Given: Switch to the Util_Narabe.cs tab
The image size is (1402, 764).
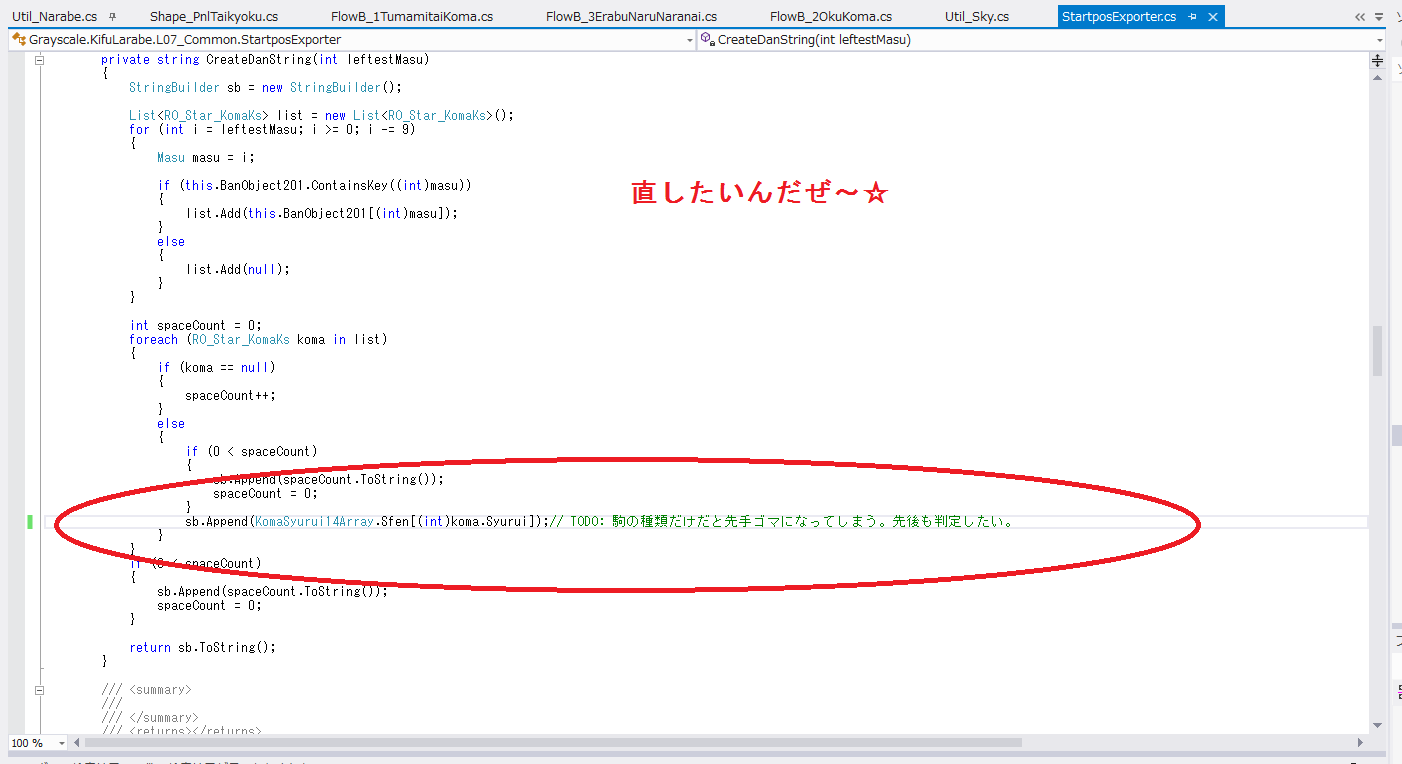Looking at the screenshot, I should coord(54,17).
